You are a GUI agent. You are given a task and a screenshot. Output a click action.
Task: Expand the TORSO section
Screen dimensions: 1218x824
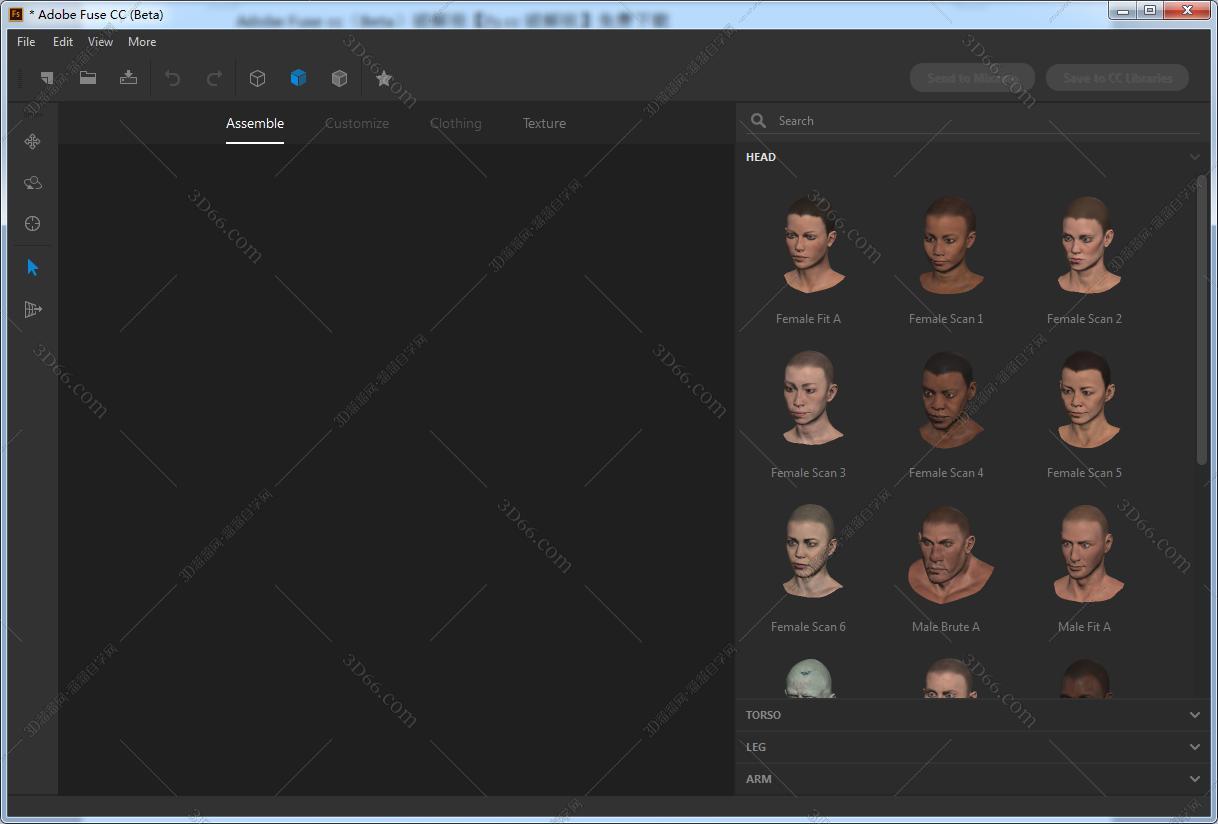[x=972, y=715]
